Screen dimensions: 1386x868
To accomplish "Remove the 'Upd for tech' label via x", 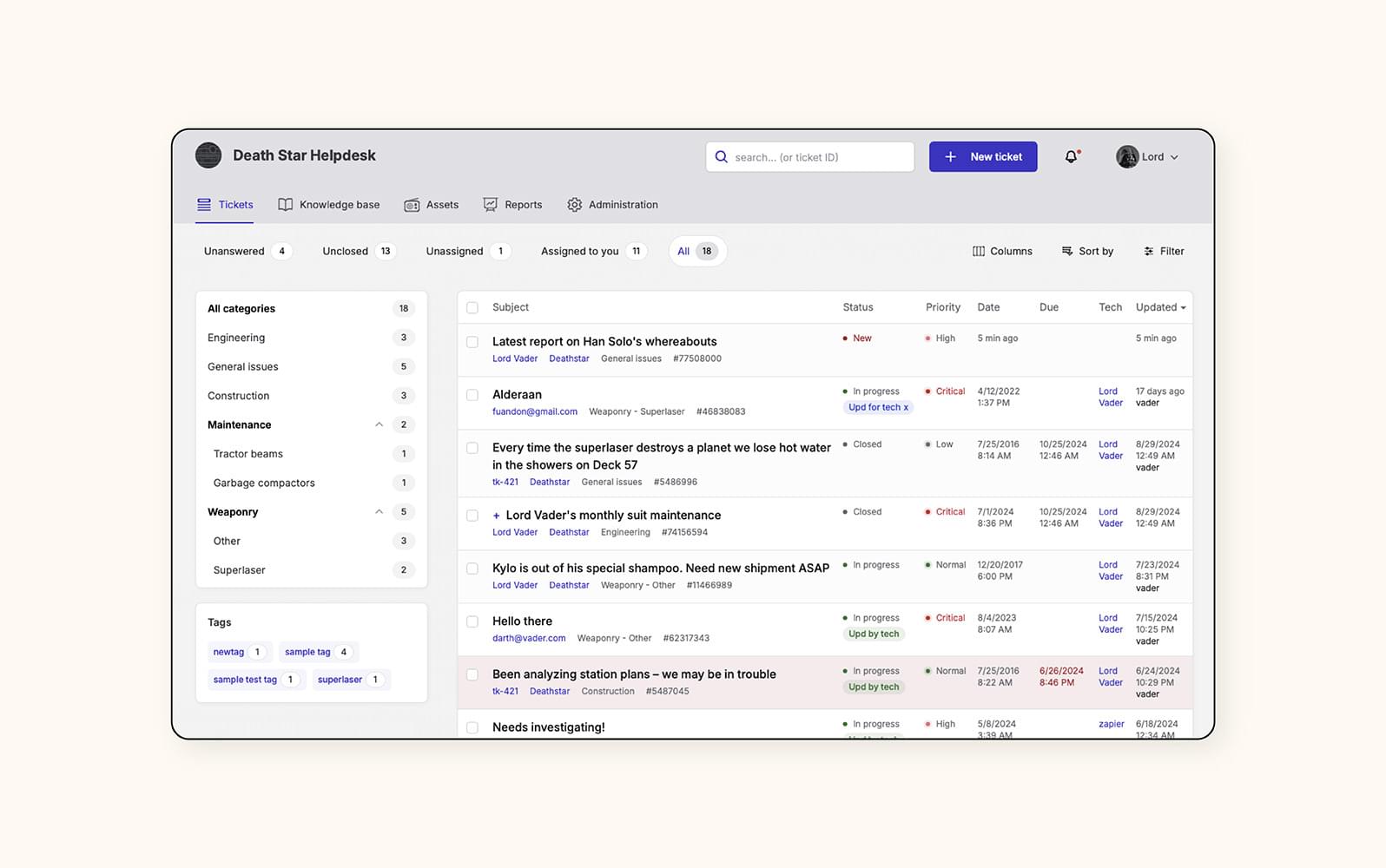I will point(906,407).
